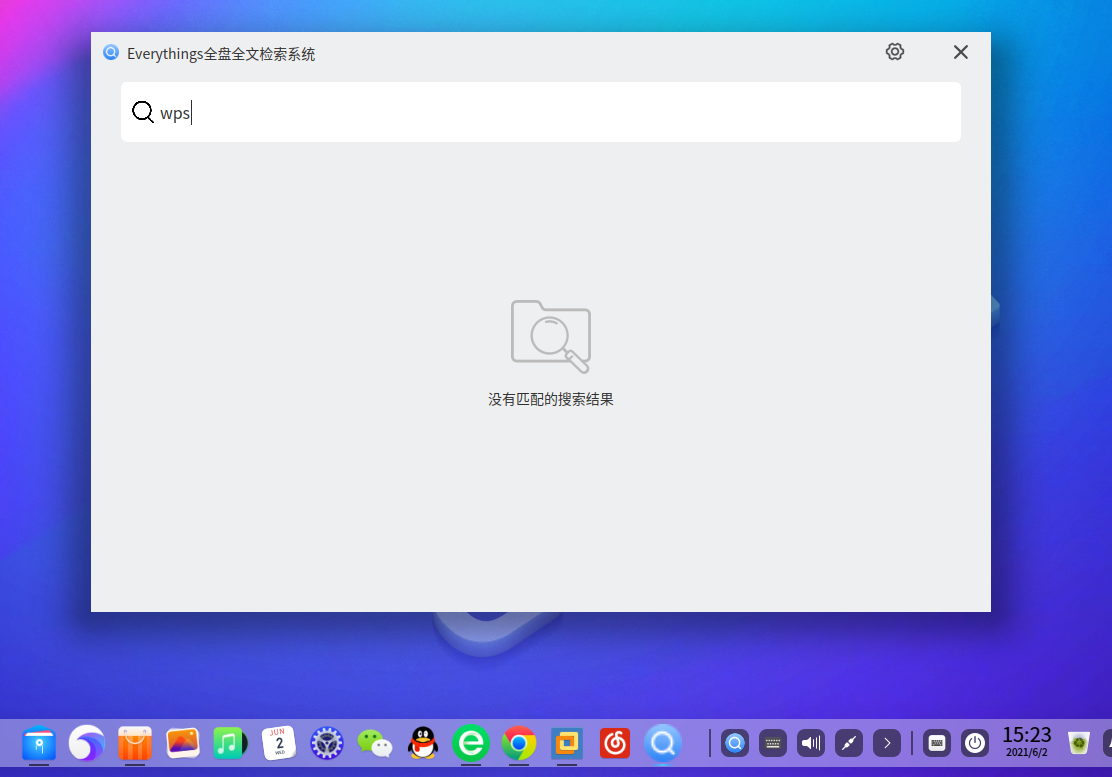
Task: Click the power button in tray
Action: coord(975,744)
